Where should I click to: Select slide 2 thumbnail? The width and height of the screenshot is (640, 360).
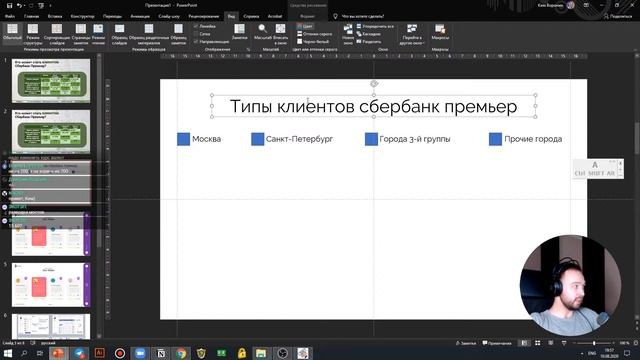(51, 131)
